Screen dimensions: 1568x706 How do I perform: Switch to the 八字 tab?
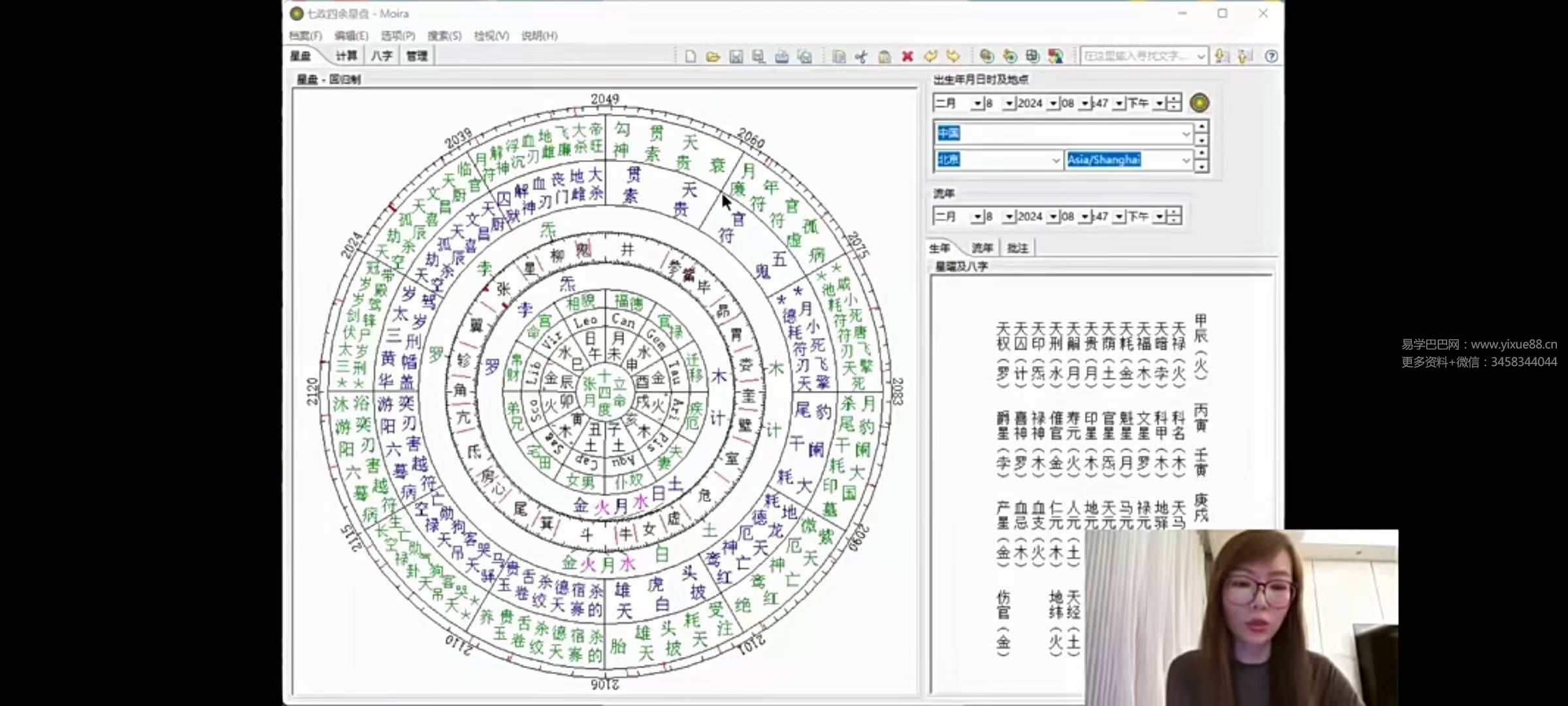[382, 56]
